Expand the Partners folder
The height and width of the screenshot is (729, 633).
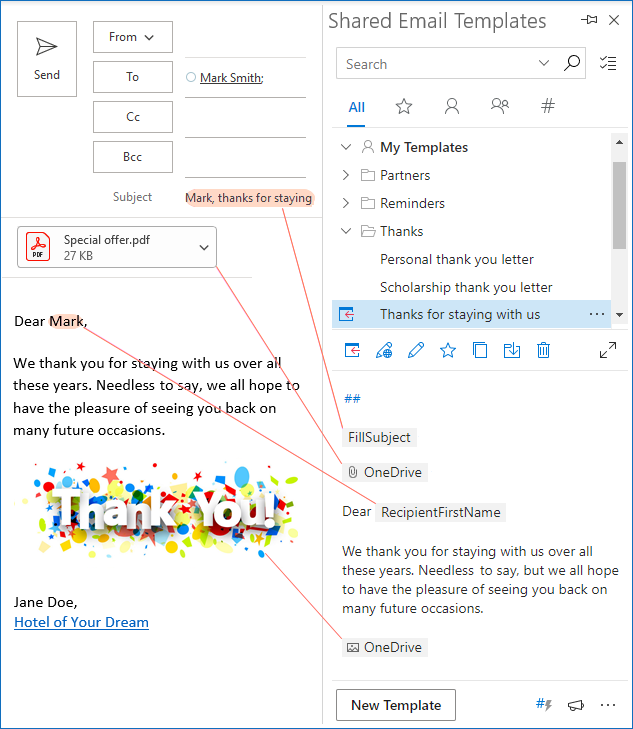click(x=346, y=175)
